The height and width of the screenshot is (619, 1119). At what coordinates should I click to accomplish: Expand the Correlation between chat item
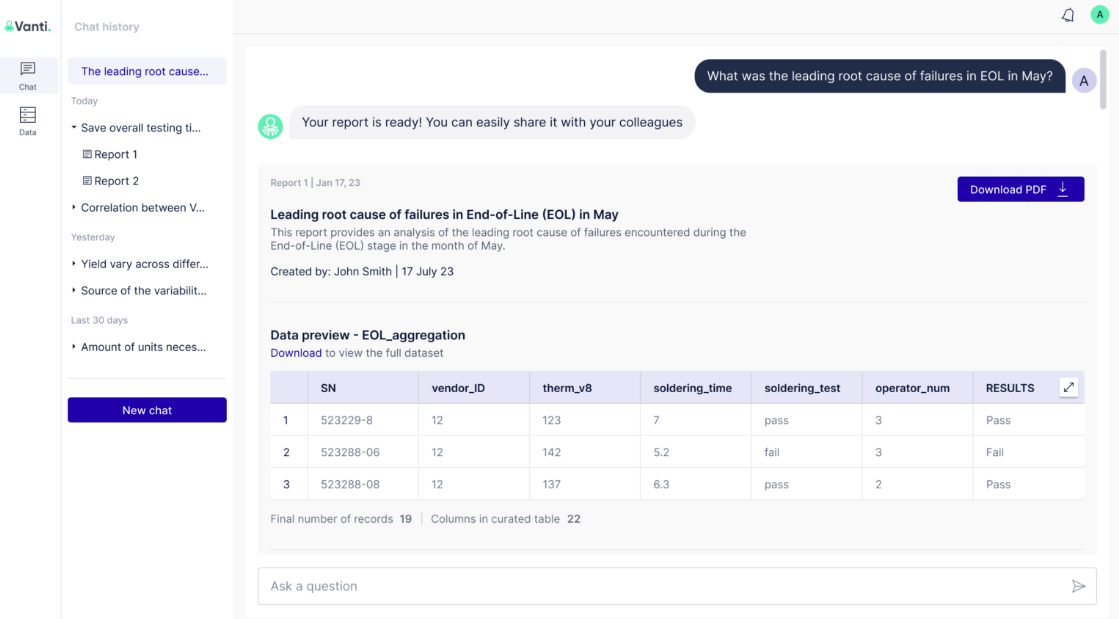[74, 208]
